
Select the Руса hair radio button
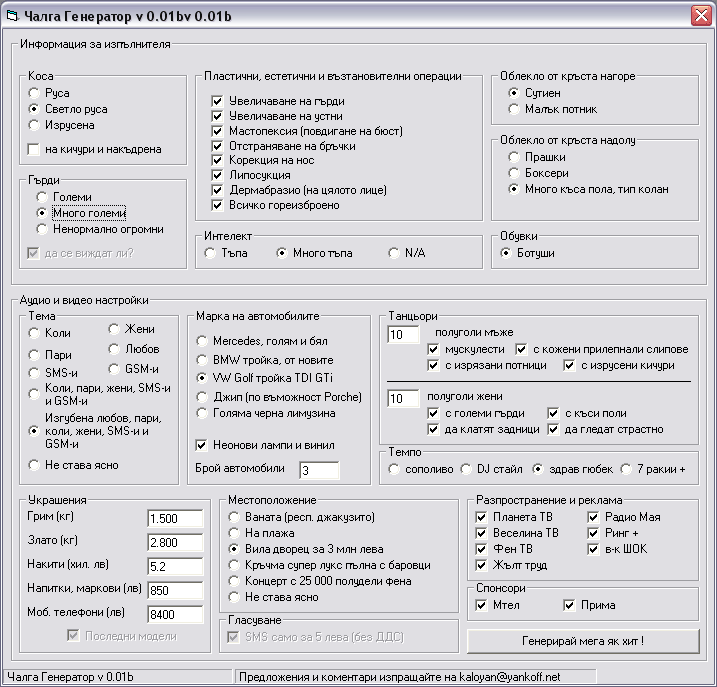(35, 93)
